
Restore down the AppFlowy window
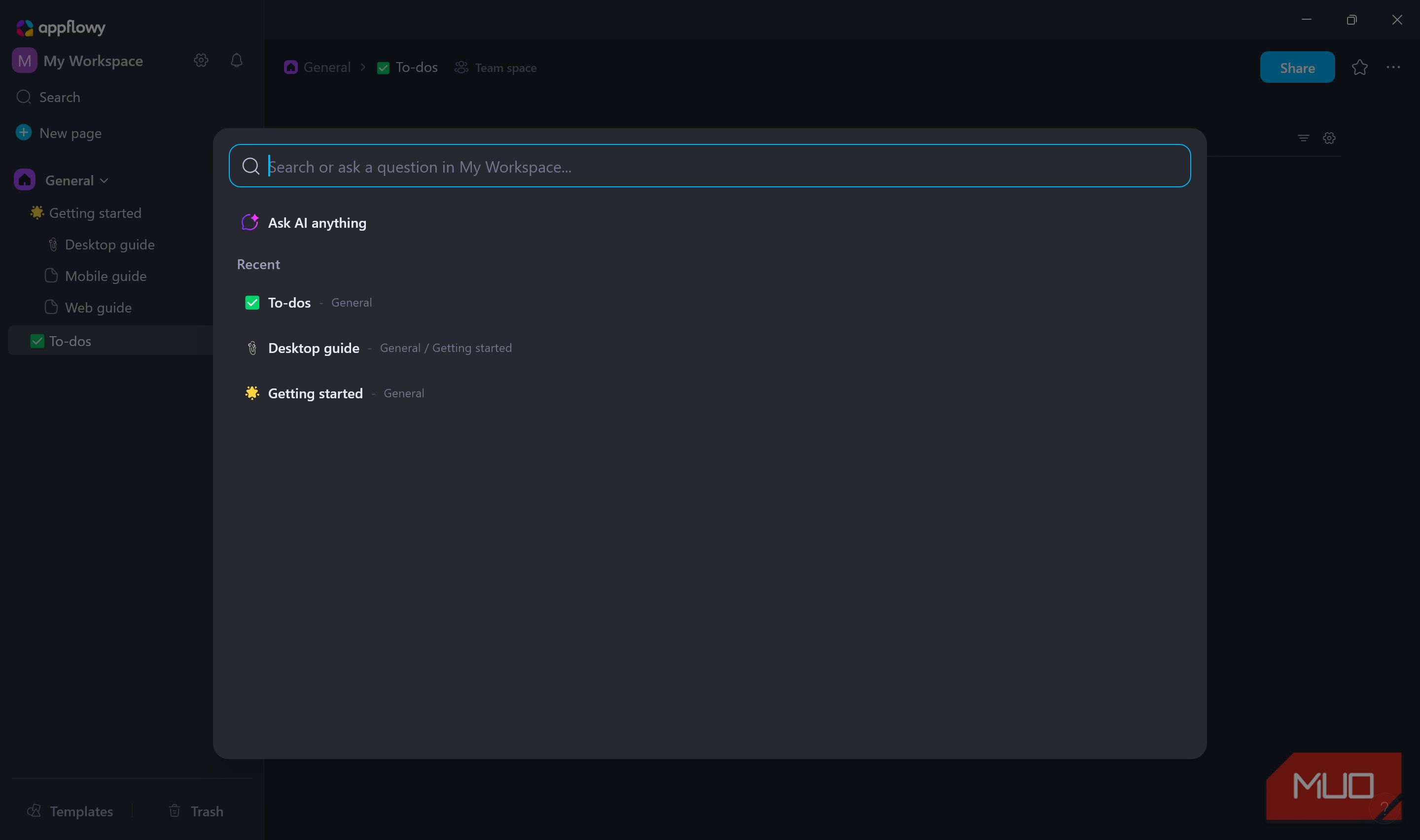point(1351,20)
